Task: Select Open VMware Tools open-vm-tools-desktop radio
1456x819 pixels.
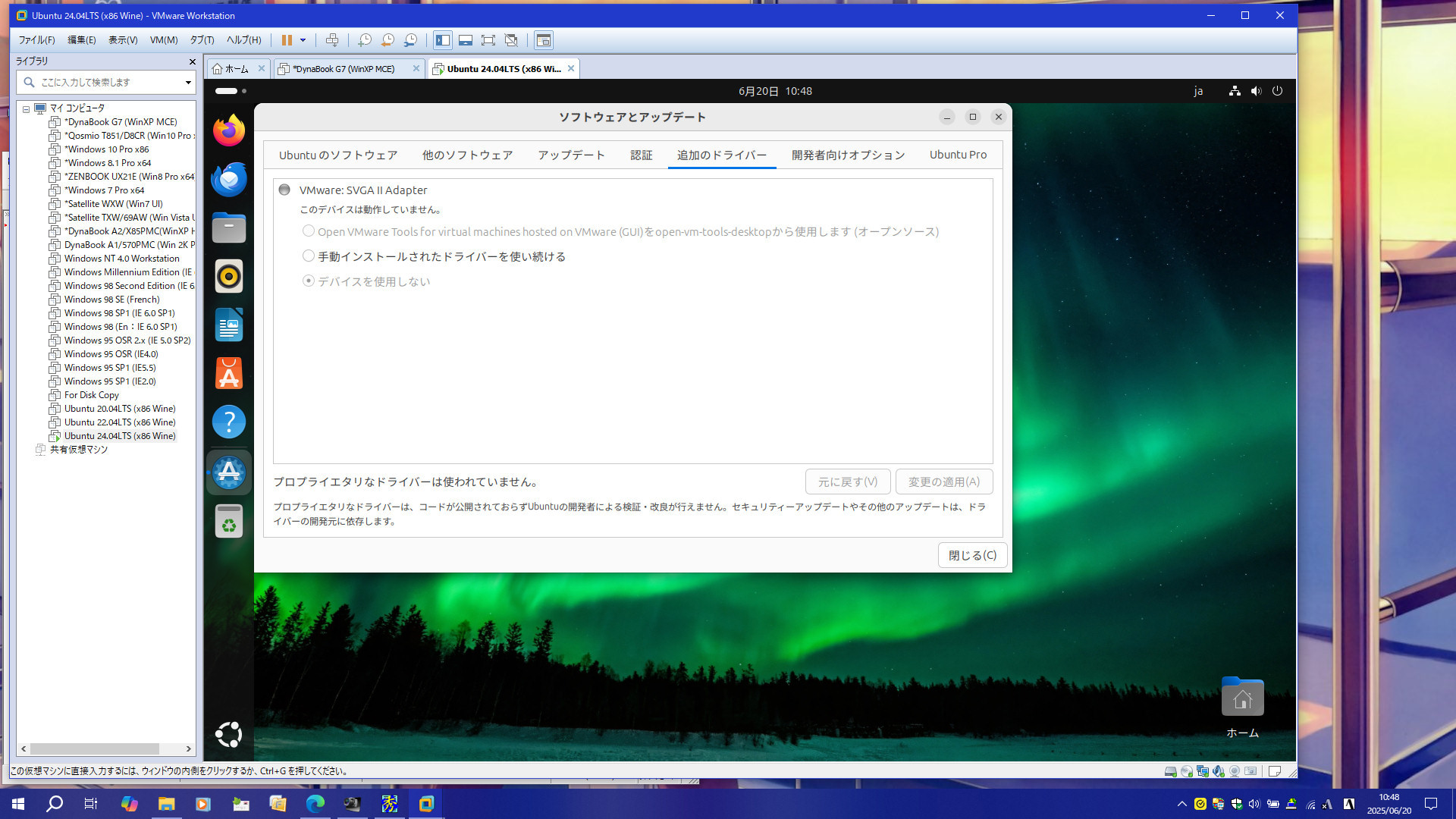Action: point(308,231)
